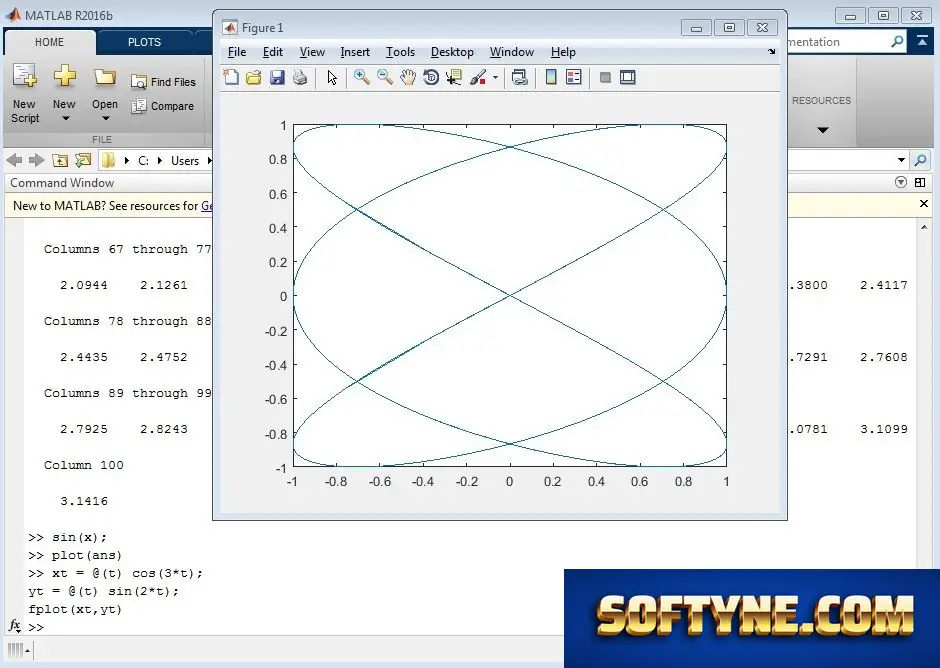Print the figure using printer icon

point(300,77)
